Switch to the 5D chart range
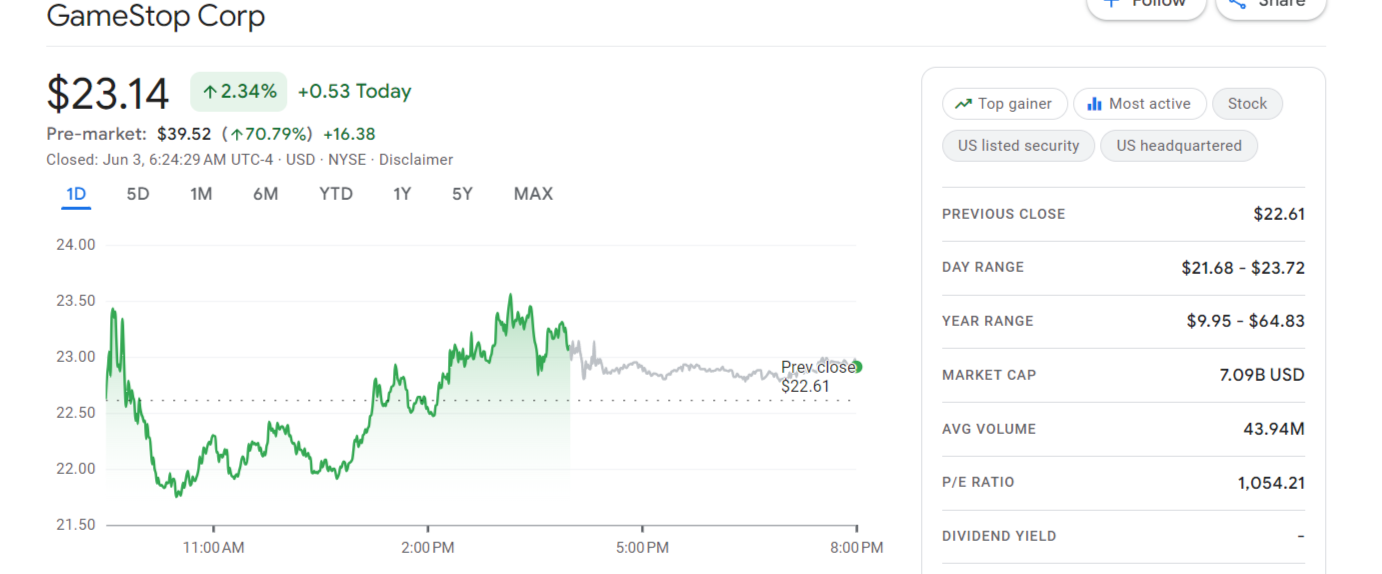This screenshot has width=1382, height=574. coord(138,194)
